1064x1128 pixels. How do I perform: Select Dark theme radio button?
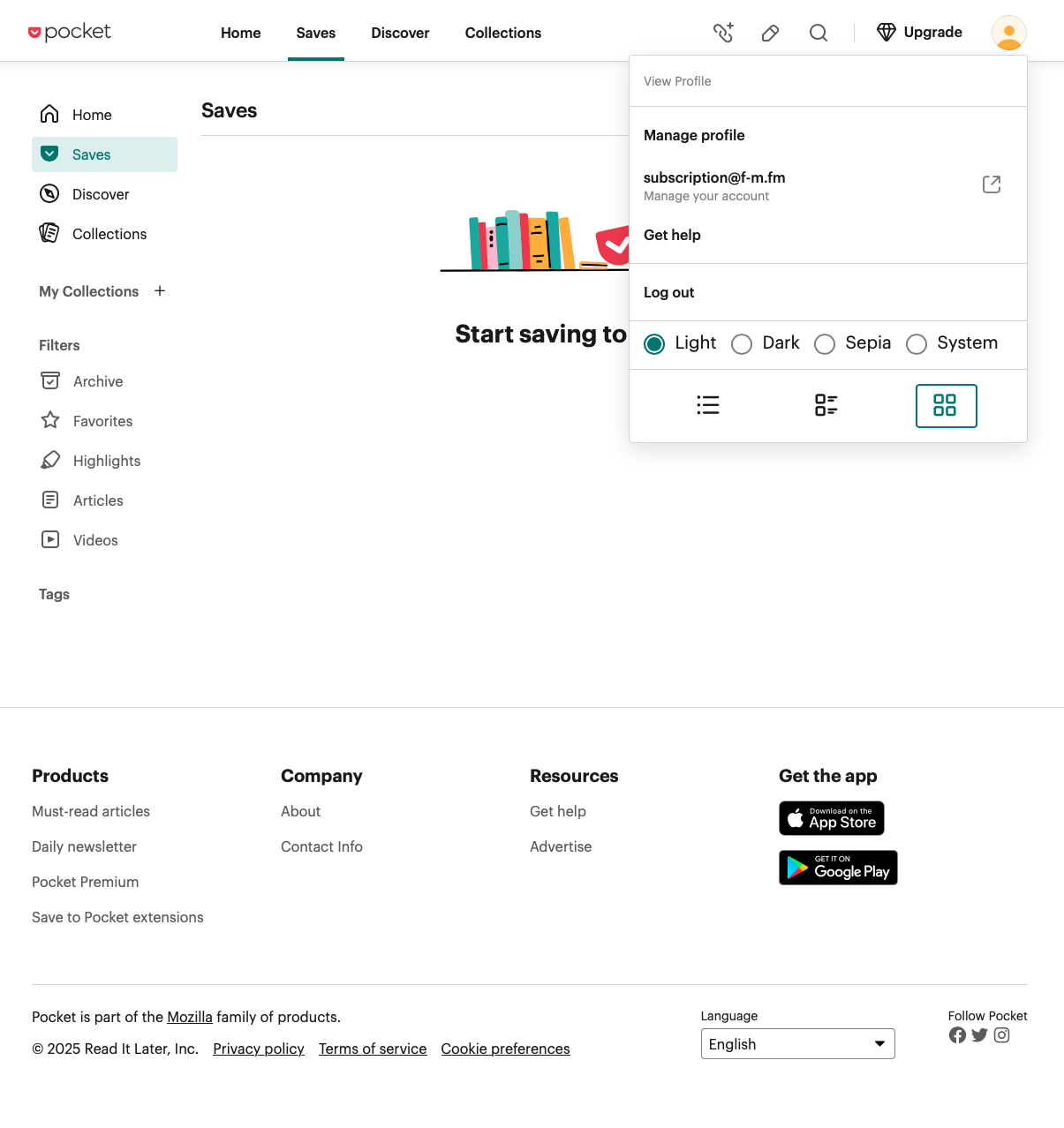pos(742,344)
